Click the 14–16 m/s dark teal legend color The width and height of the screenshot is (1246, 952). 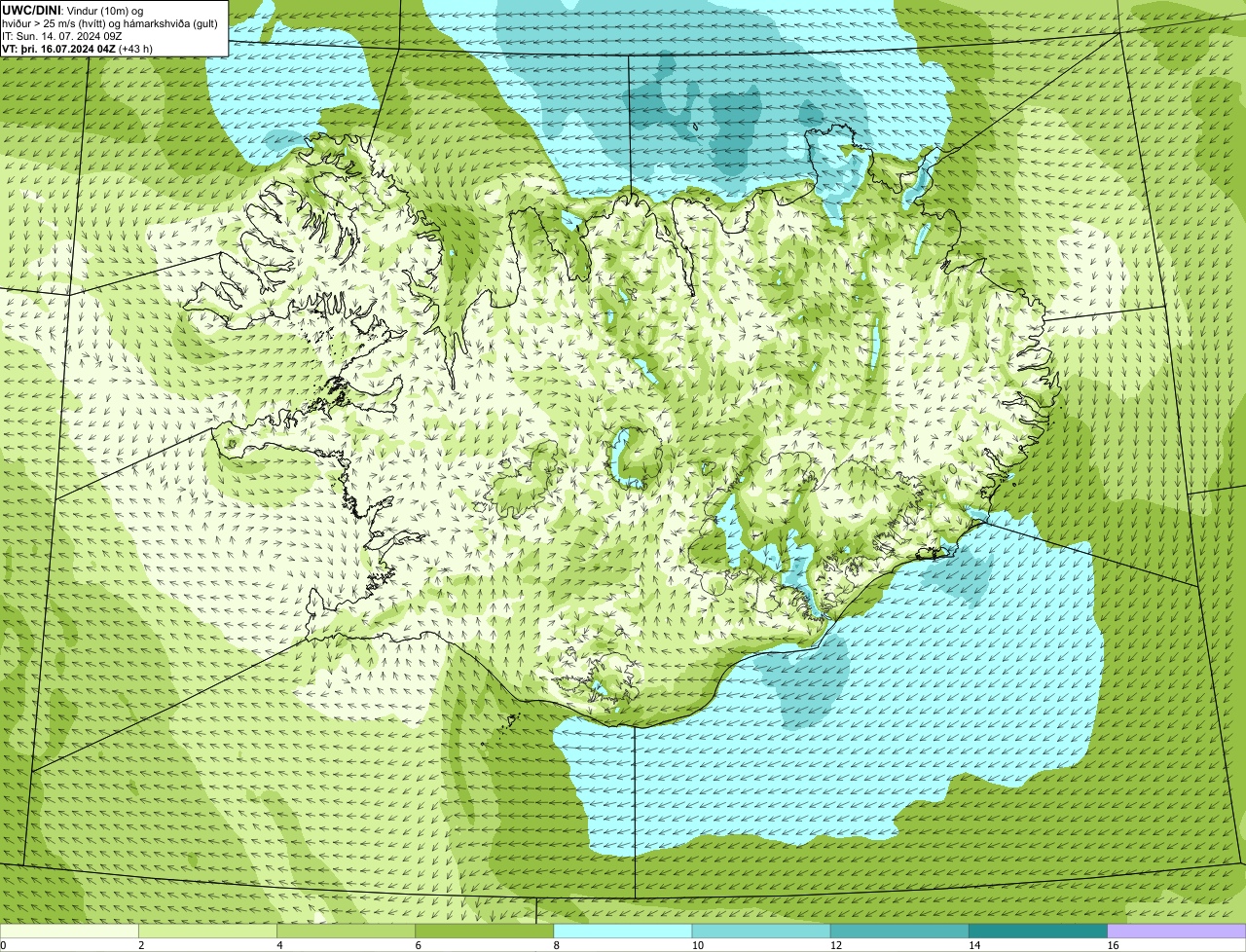(x=1038, y=932)
